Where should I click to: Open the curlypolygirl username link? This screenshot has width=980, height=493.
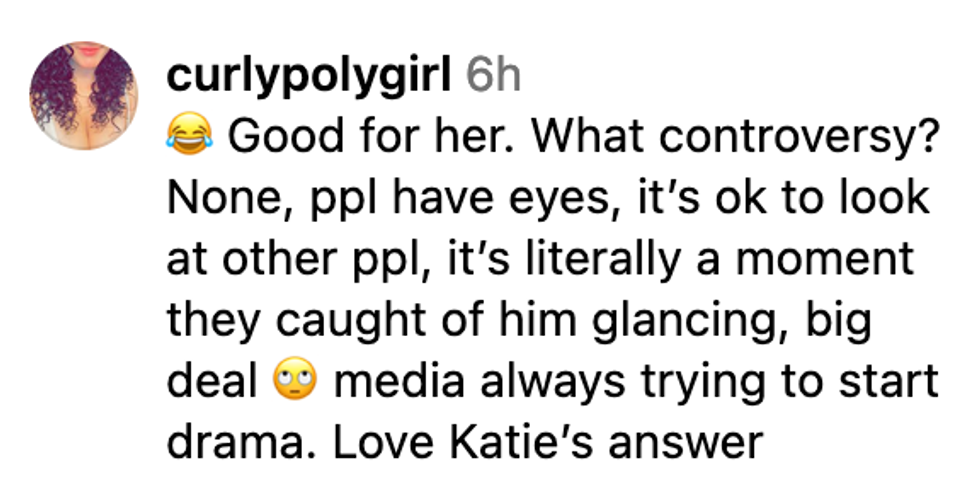pyautogui.click(x=309, y=76)
